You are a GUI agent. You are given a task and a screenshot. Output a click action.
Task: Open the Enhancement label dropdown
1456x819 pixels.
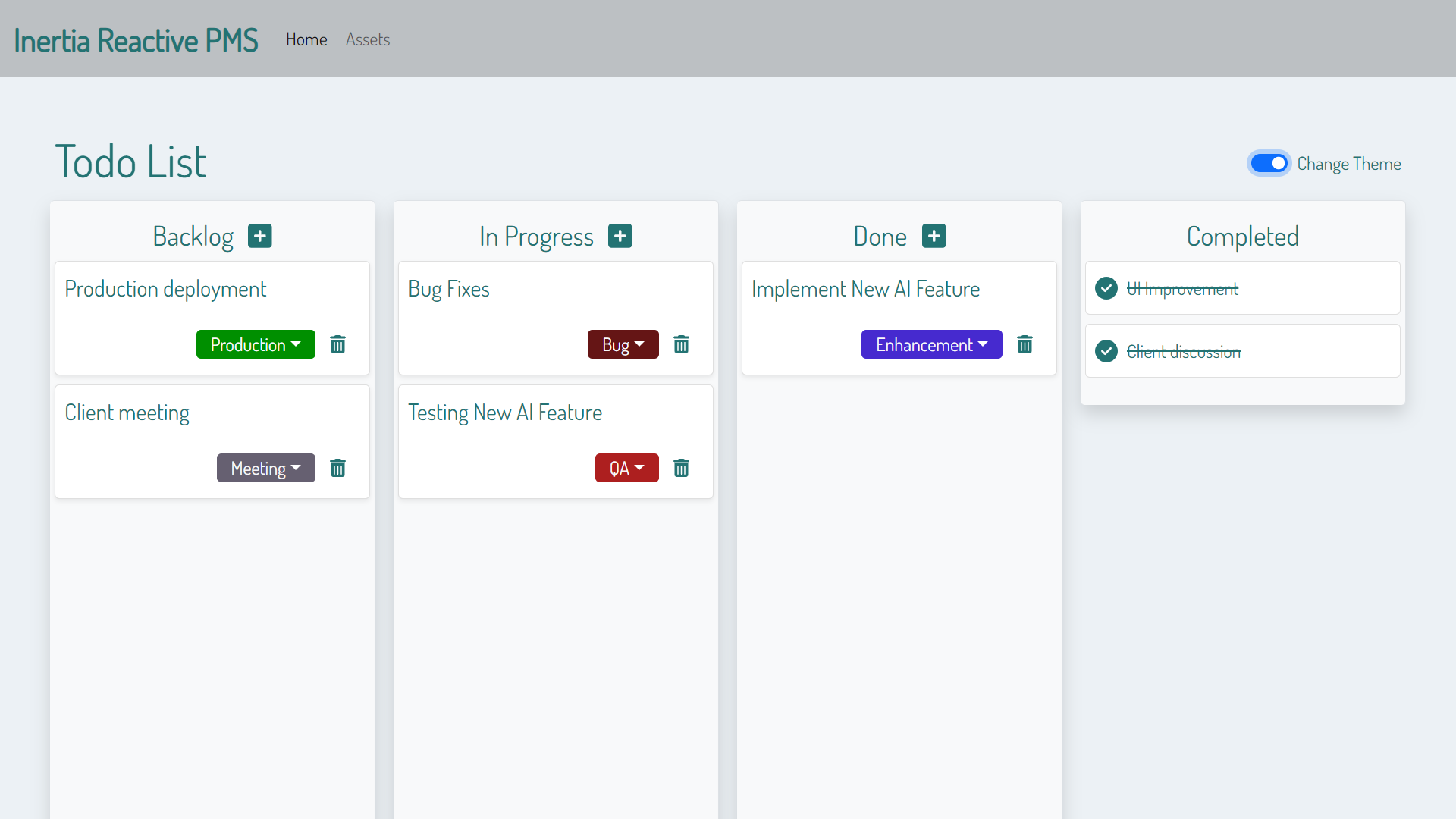point(931,344)
